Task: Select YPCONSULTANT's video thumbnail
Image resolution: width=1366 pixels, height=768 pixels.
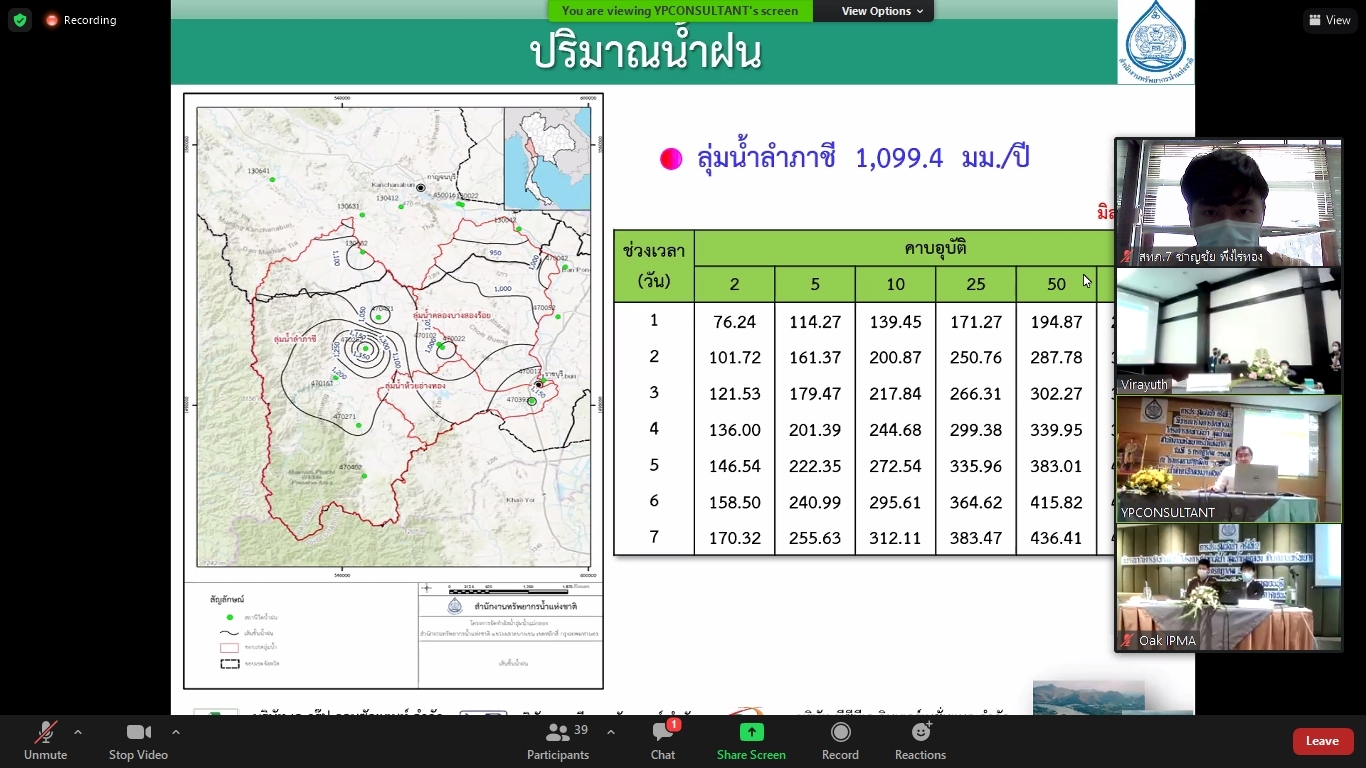Action: (1229, 459)
